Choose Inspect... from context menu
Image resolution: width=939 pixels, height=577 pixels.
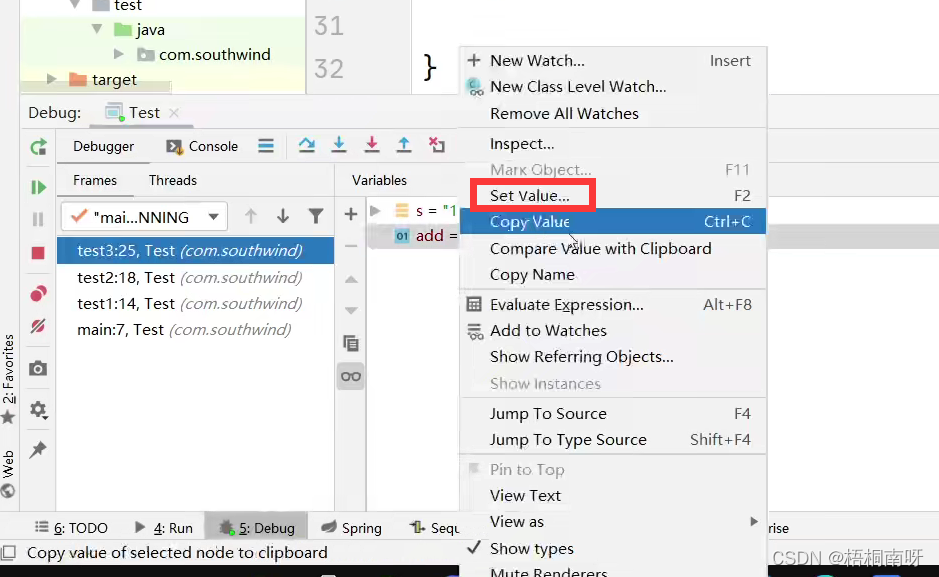pyautogui.click(x=613, y=144)
